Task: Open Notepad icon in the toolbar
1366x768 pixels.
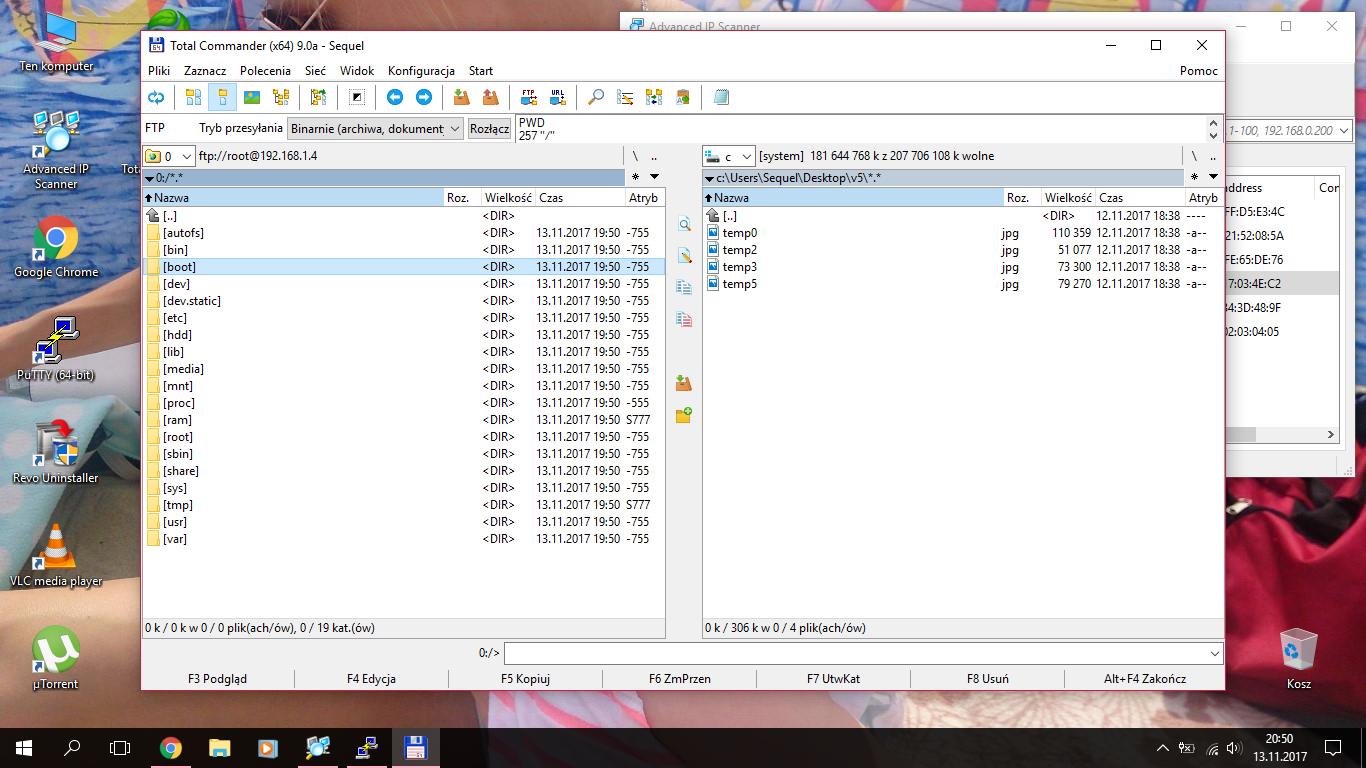Action: 721,97
